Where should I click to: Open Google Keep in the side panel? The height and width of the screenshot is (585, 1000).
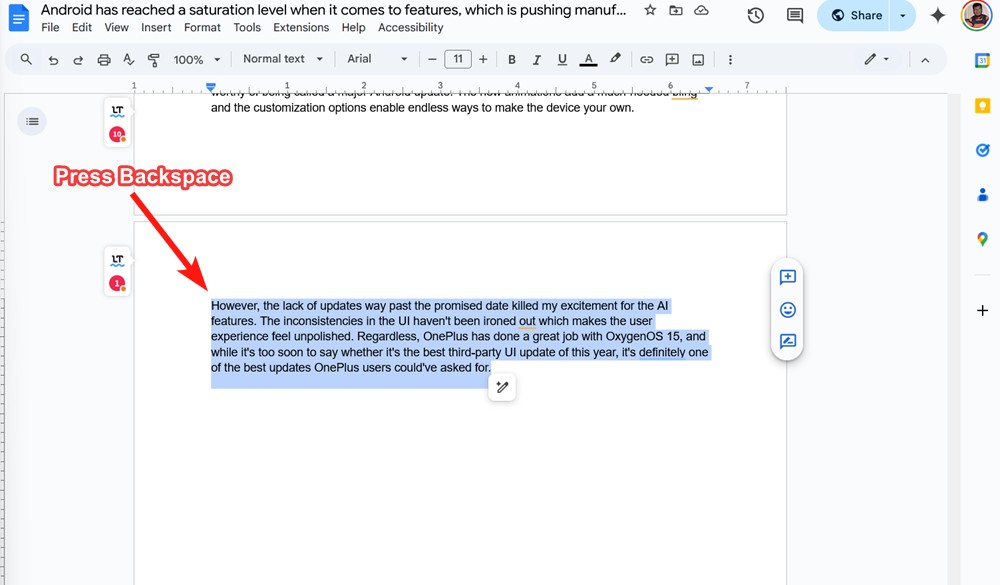pos(982,104)
